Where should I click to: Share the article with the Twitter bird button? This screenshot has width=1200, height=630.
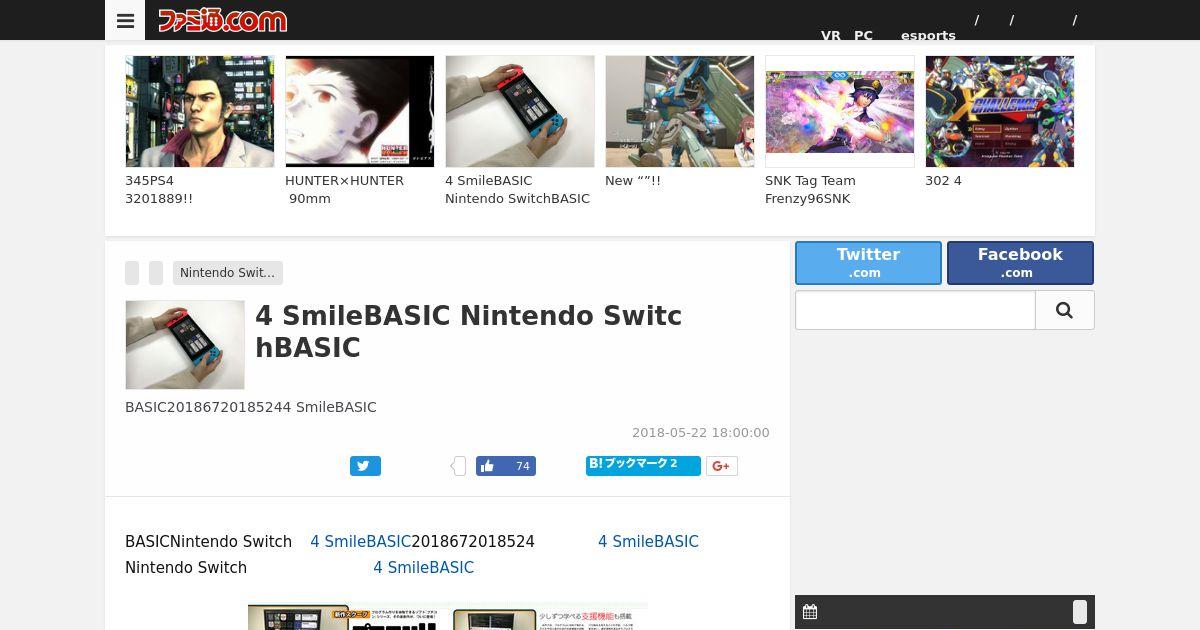pyautogui.click(x=365, y=466)
